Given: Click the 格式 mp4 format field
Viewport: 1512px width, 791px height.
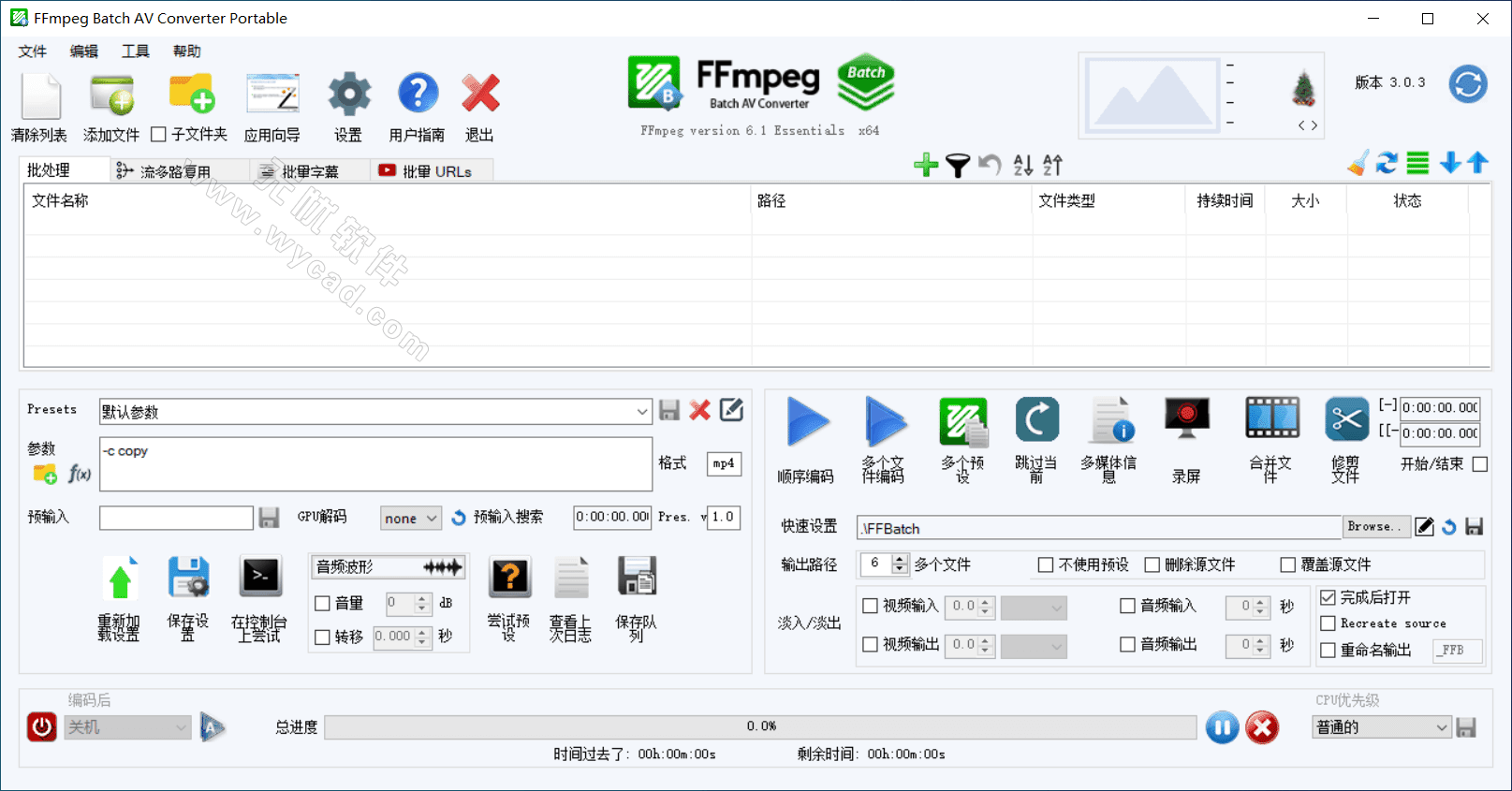Looking at the screenshot, I should [723, 463].
